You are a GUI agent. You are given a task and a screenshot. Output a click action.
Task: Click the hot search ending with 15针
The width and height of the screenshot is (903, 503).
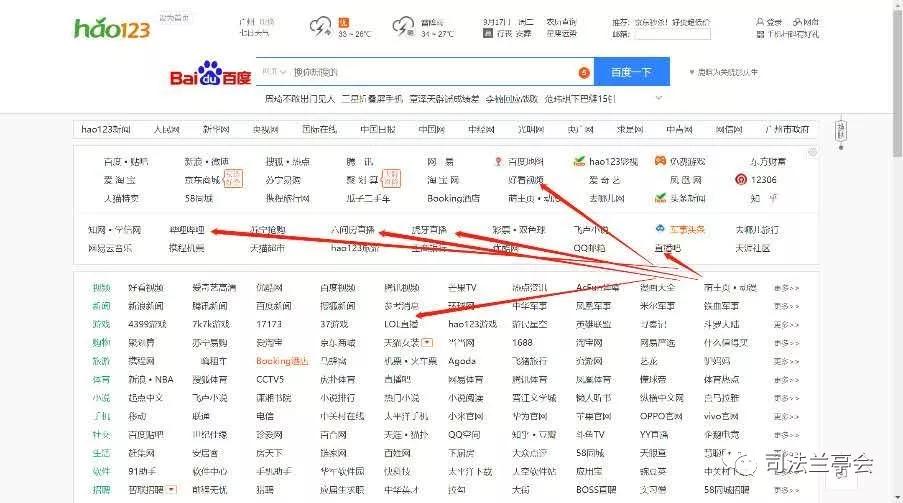(580, 99)
